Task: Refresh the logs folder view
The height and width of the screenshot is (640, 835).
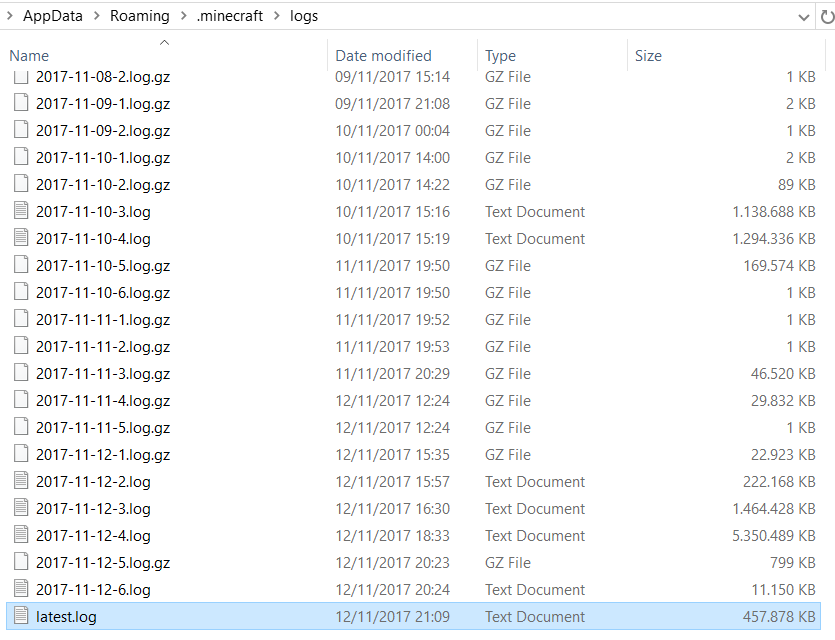Action: (827, 17)
